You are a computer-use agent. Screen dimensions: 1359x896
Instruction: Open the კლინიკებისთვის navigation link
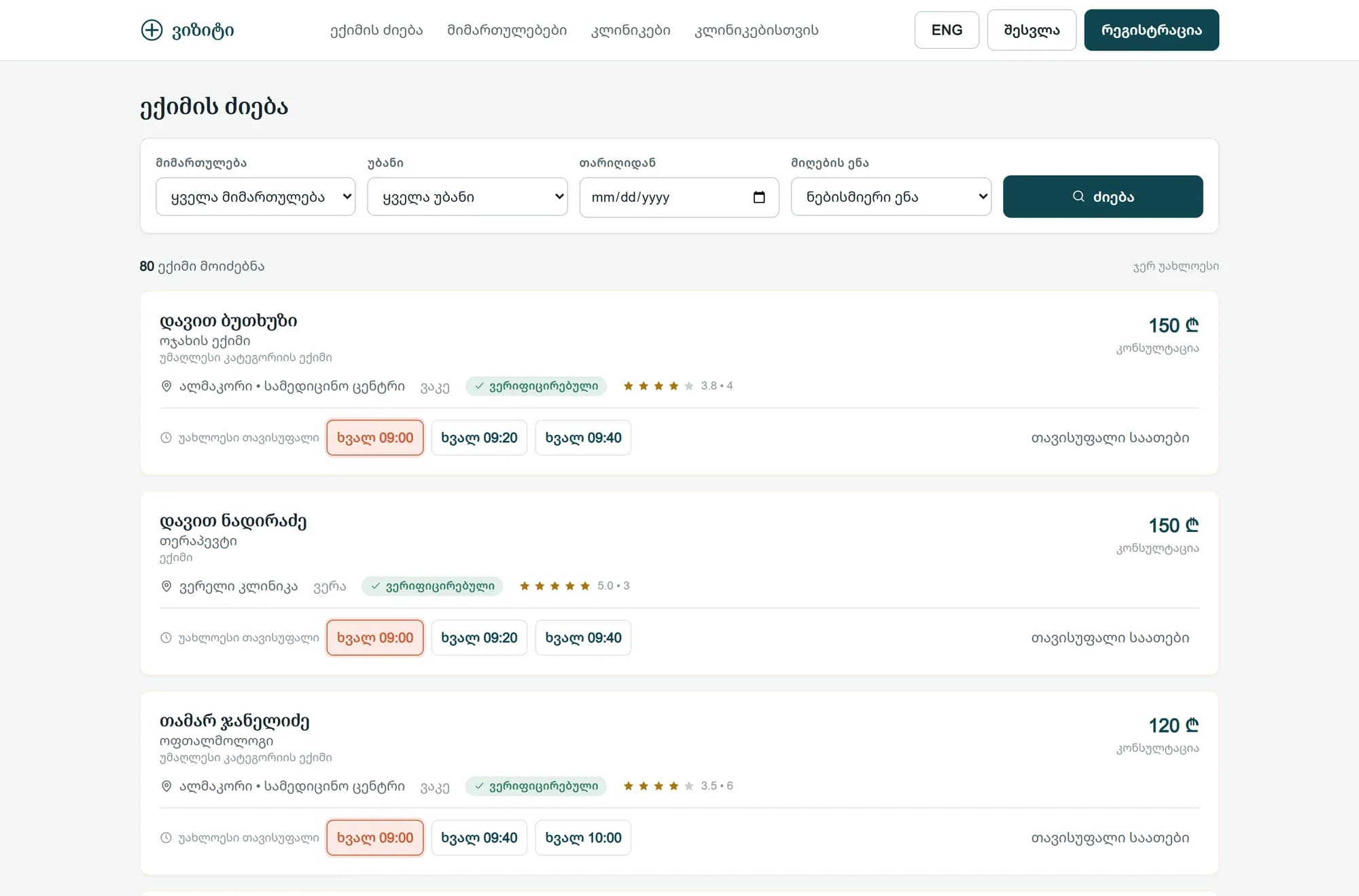tap(756, 30)
